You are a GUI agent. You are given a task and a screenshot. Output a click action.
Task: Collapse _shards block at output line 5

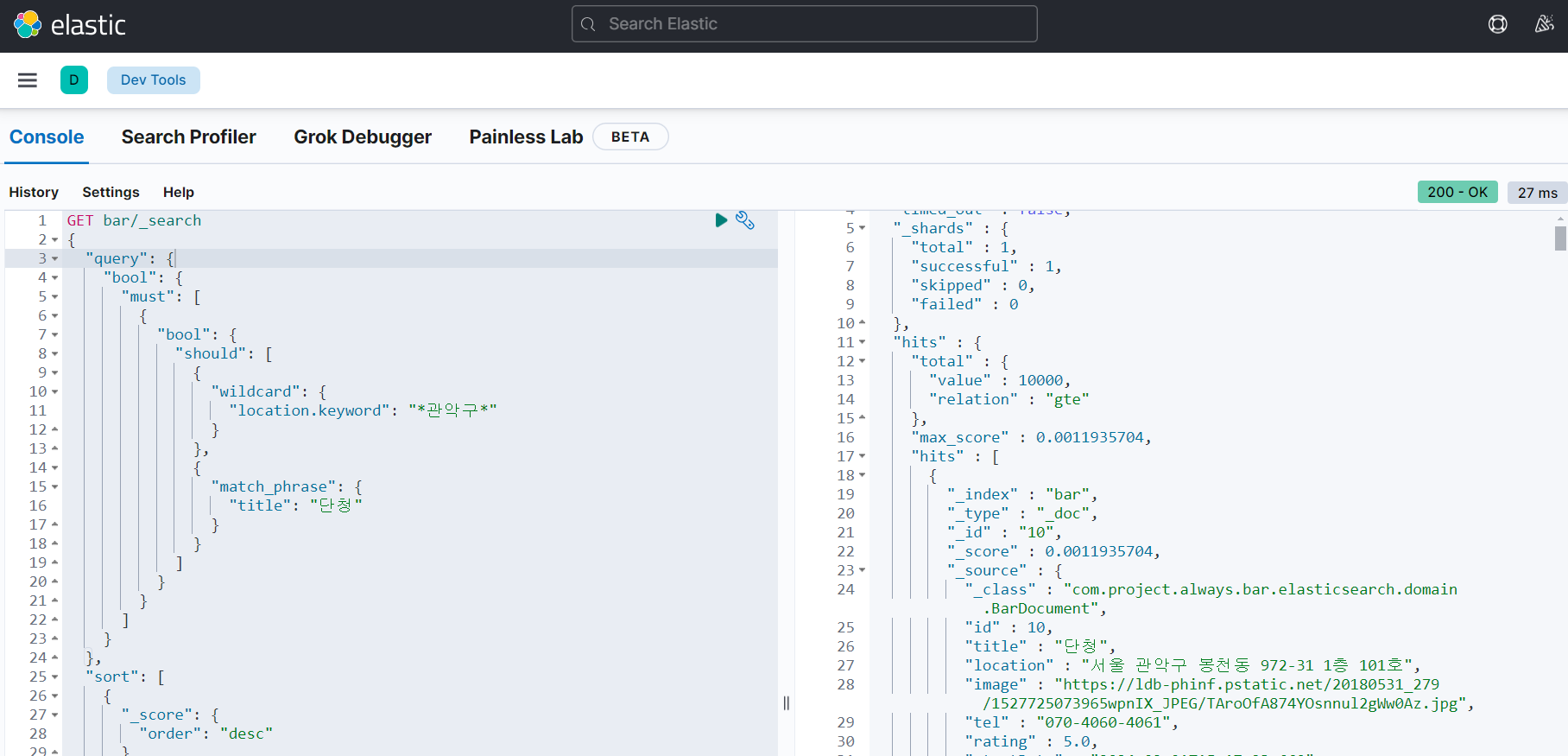point(862,228)
